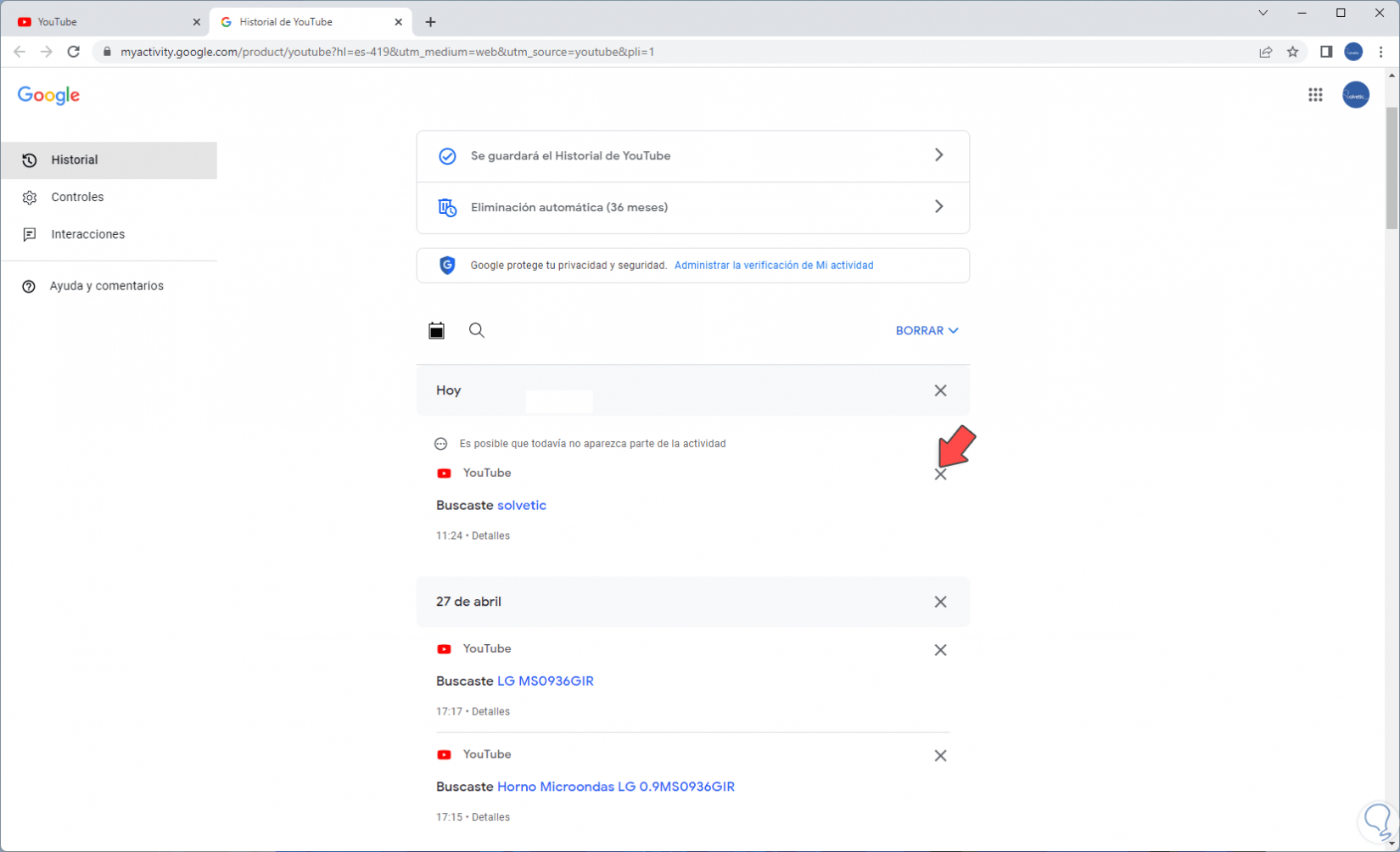Open the Google apps grid
Image resolution: width=1400 pixels, height=852 pixels.
point(1315,95)
